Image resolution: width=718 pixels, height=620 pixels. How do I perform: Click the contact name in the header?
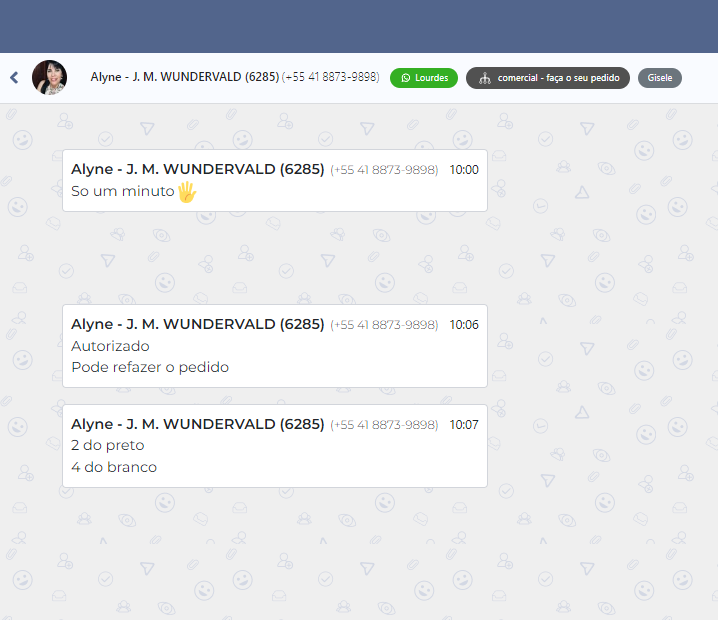tap(184, 77)
